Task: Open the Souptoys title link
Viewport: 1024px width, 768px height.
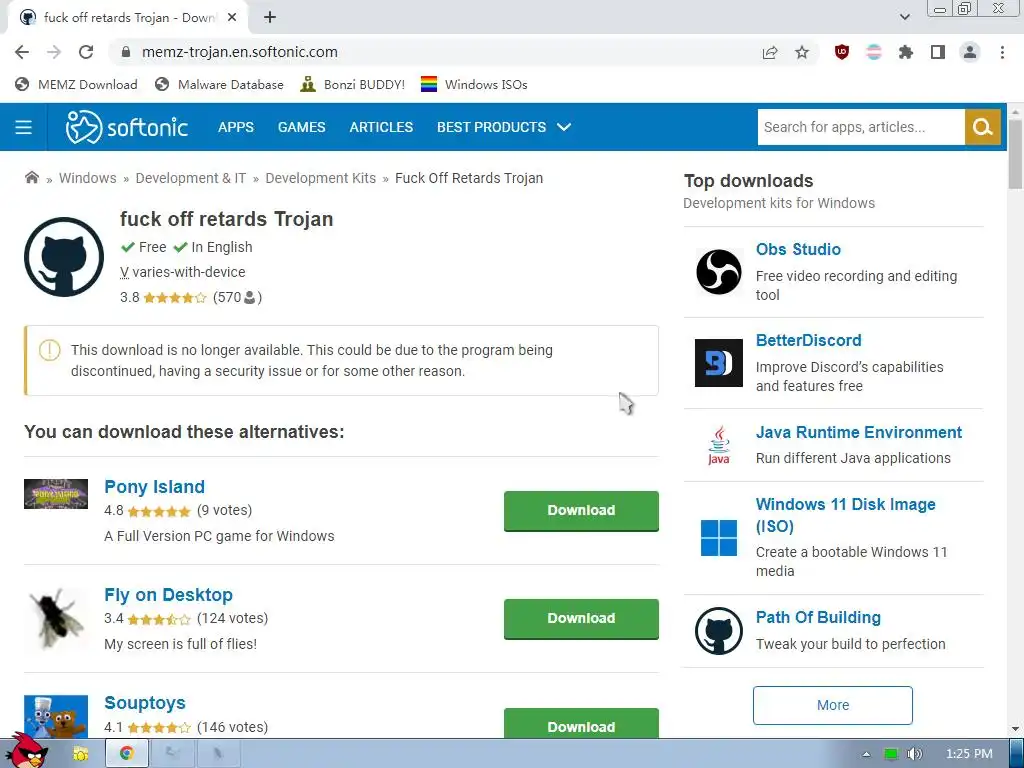Action: tap(145, 703)
